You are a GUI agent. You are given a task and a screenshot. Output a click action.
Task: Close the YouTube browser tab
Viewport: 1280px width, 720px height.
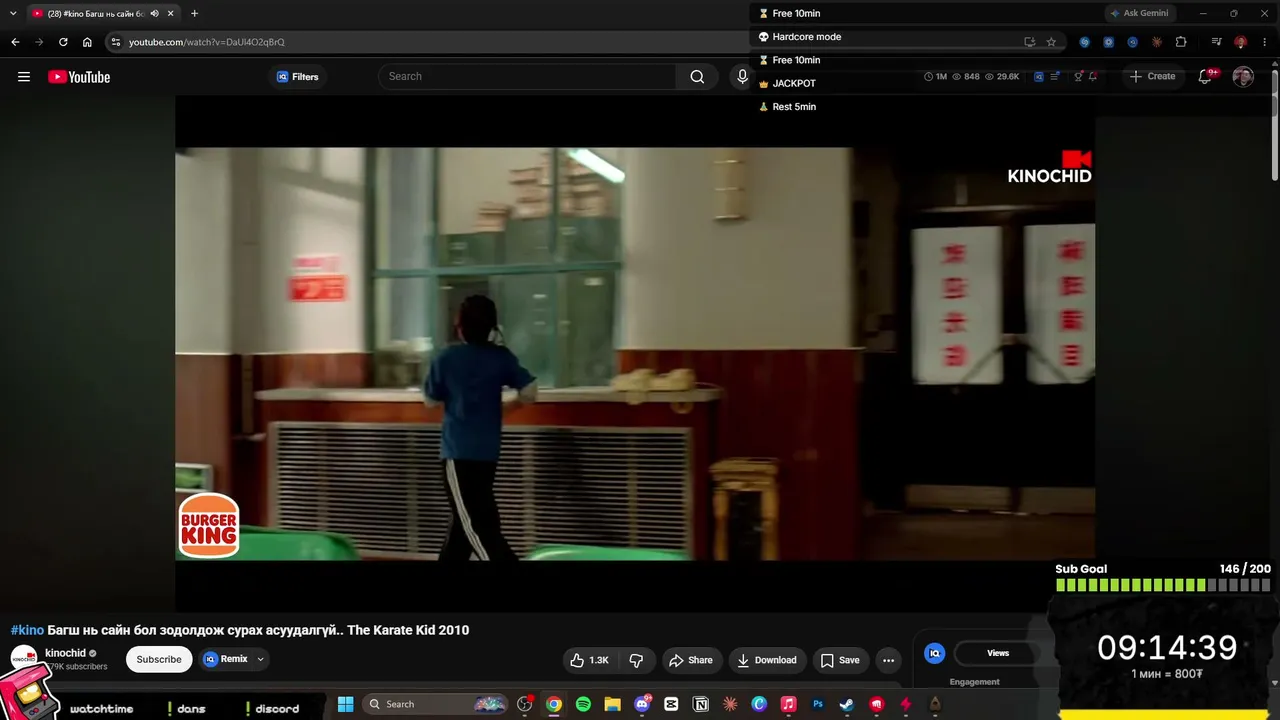[171, 13]
